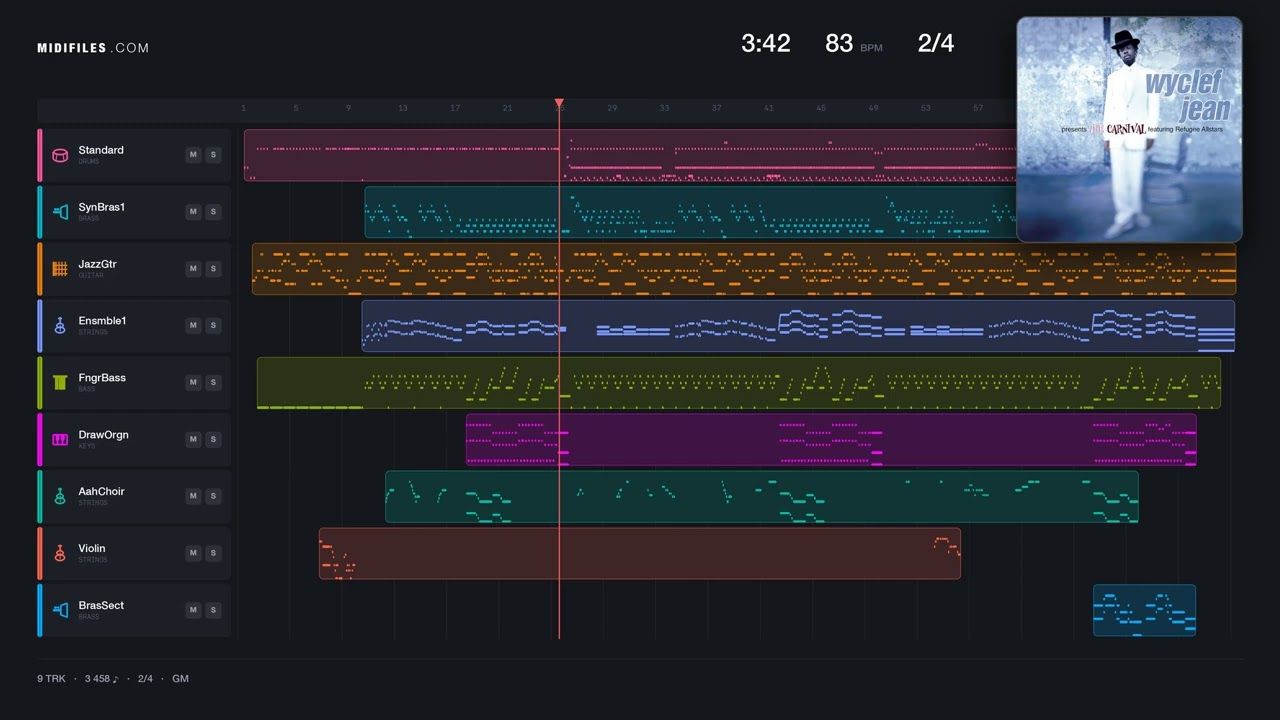
Task: Select the FngrBass note clip
Action: coord(739,383)
